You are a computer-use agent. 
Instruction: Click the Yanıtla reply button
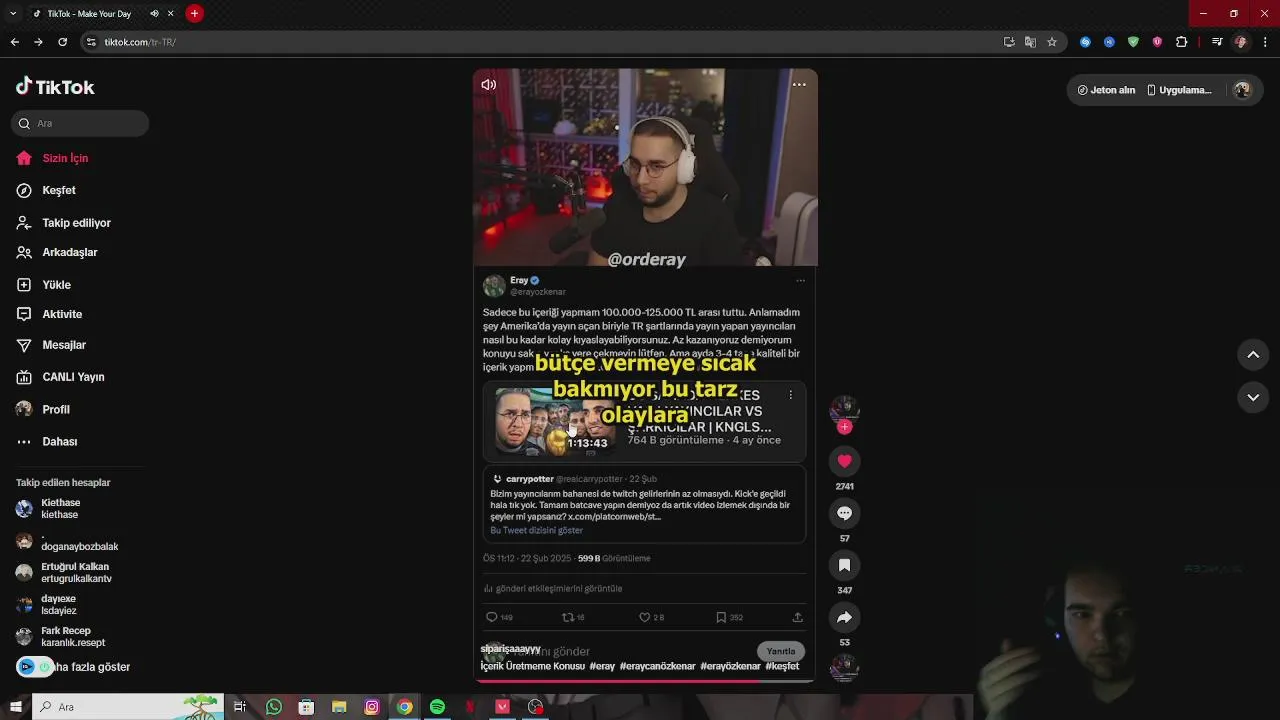click(781, 651)
